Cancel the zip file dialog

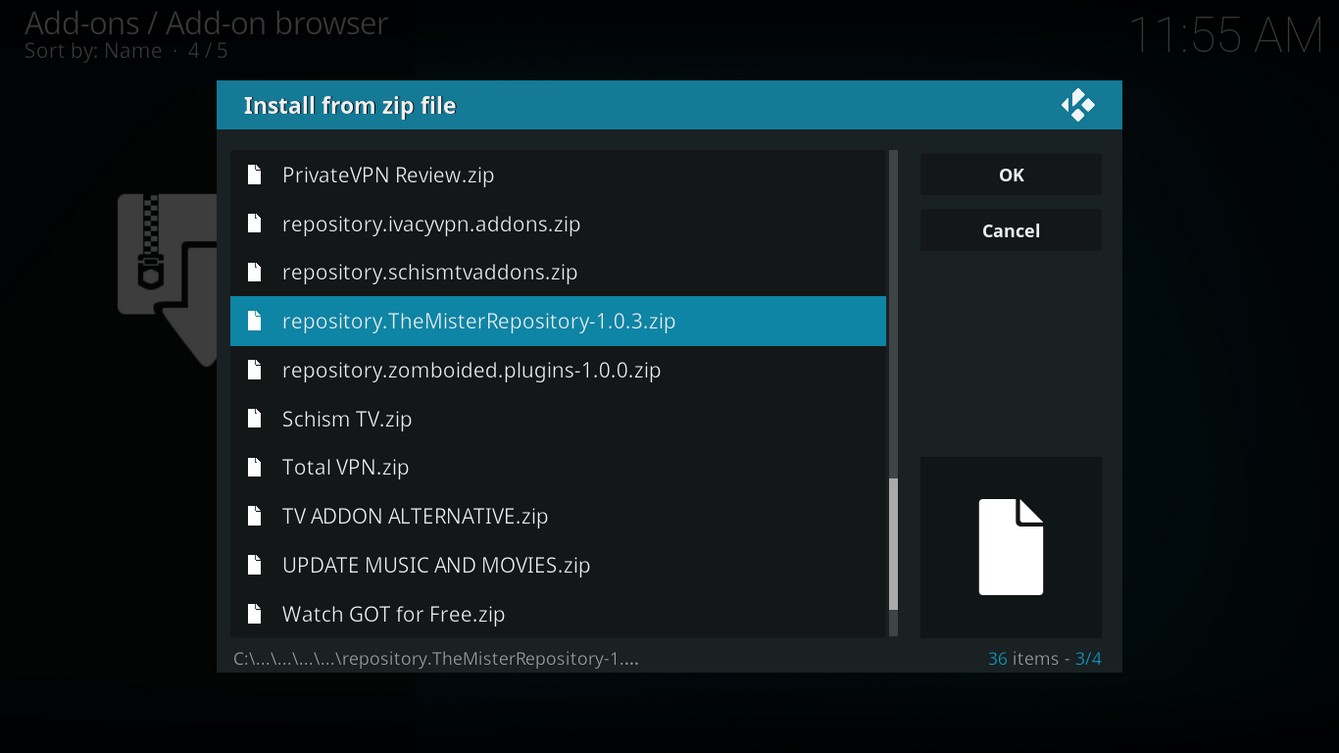coord(1011,231)
